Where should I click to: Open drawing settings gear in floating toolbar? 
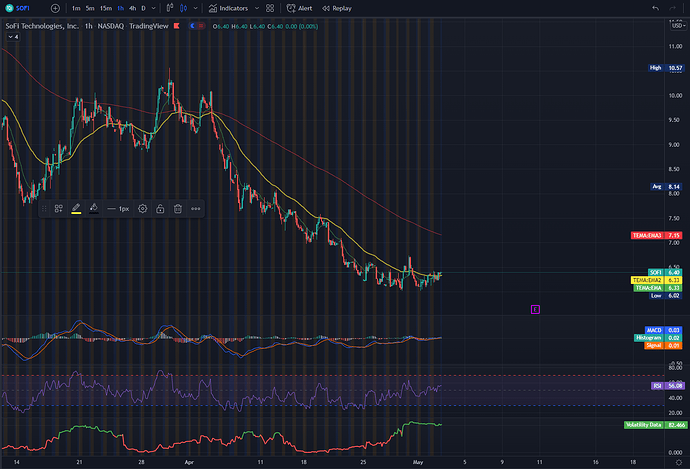tap(143, 209)
